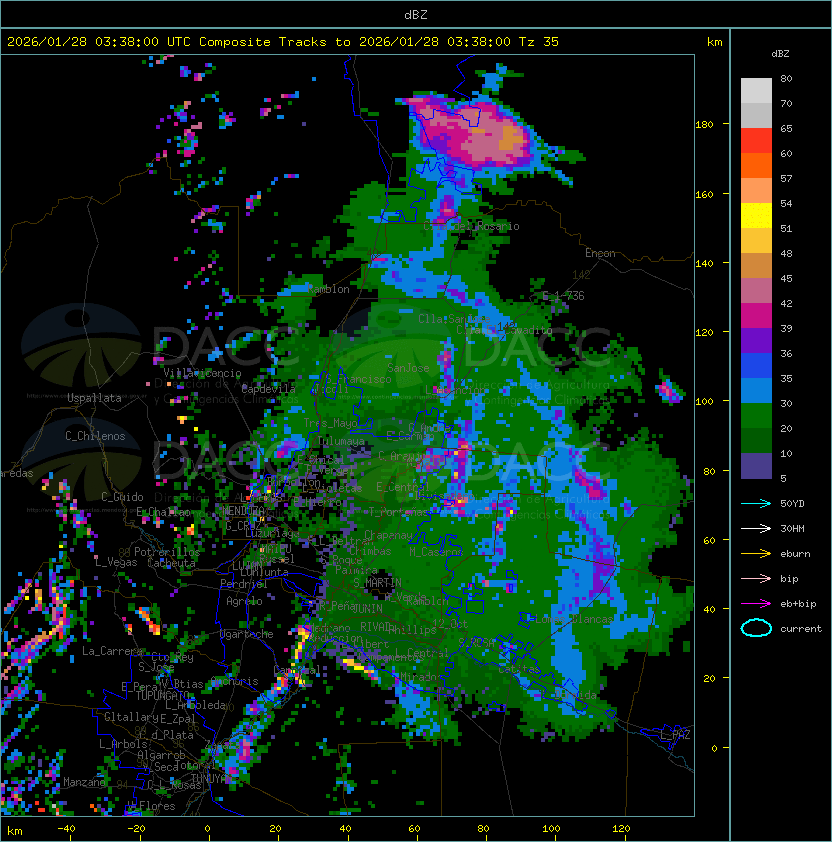Image resolution: width=832 pixels, height=842 pixels.
Task: Click the intense pink storm cell at top
Action: click(x=473, y=132)
